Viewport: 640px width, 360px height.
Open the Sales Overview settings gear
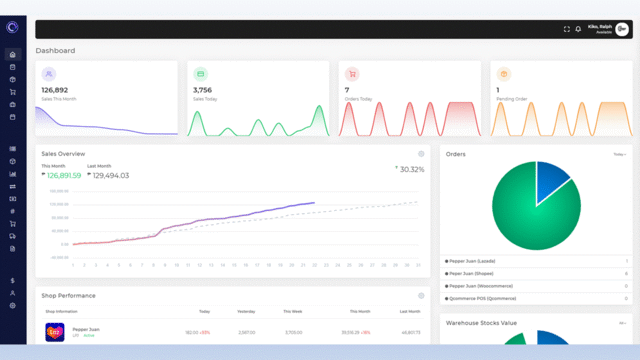click(x=421, y=154)
